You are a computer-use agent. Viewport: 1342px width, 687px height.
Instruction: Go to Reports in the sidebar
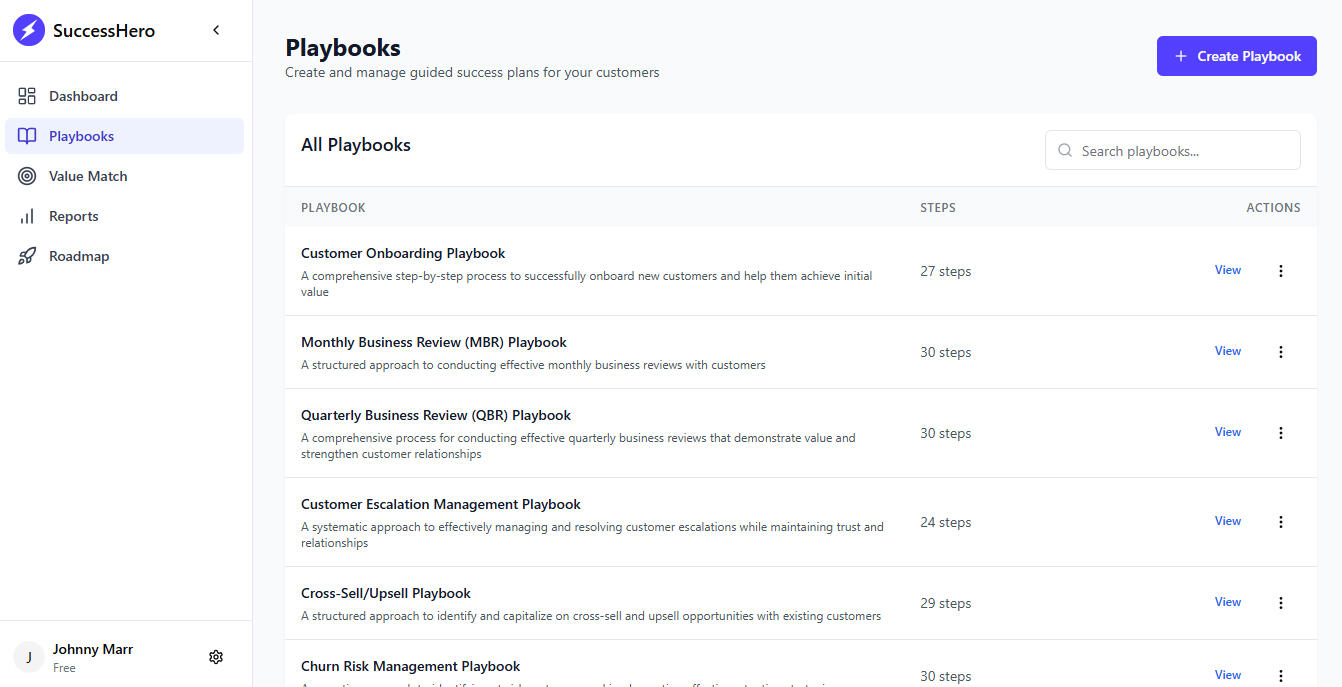(x=74, y=216)
